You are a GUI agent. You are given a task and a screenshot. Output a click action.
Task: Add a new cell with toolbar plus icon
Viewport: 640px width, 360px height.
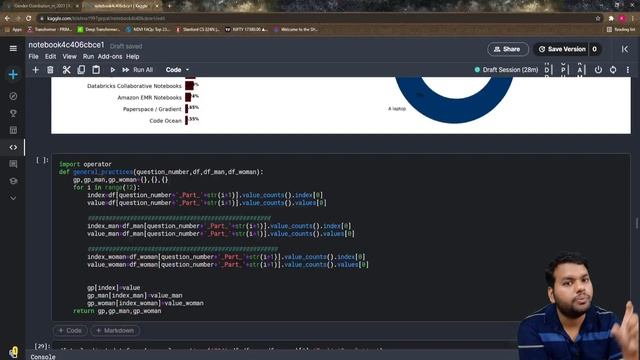(x=36, y=70)
